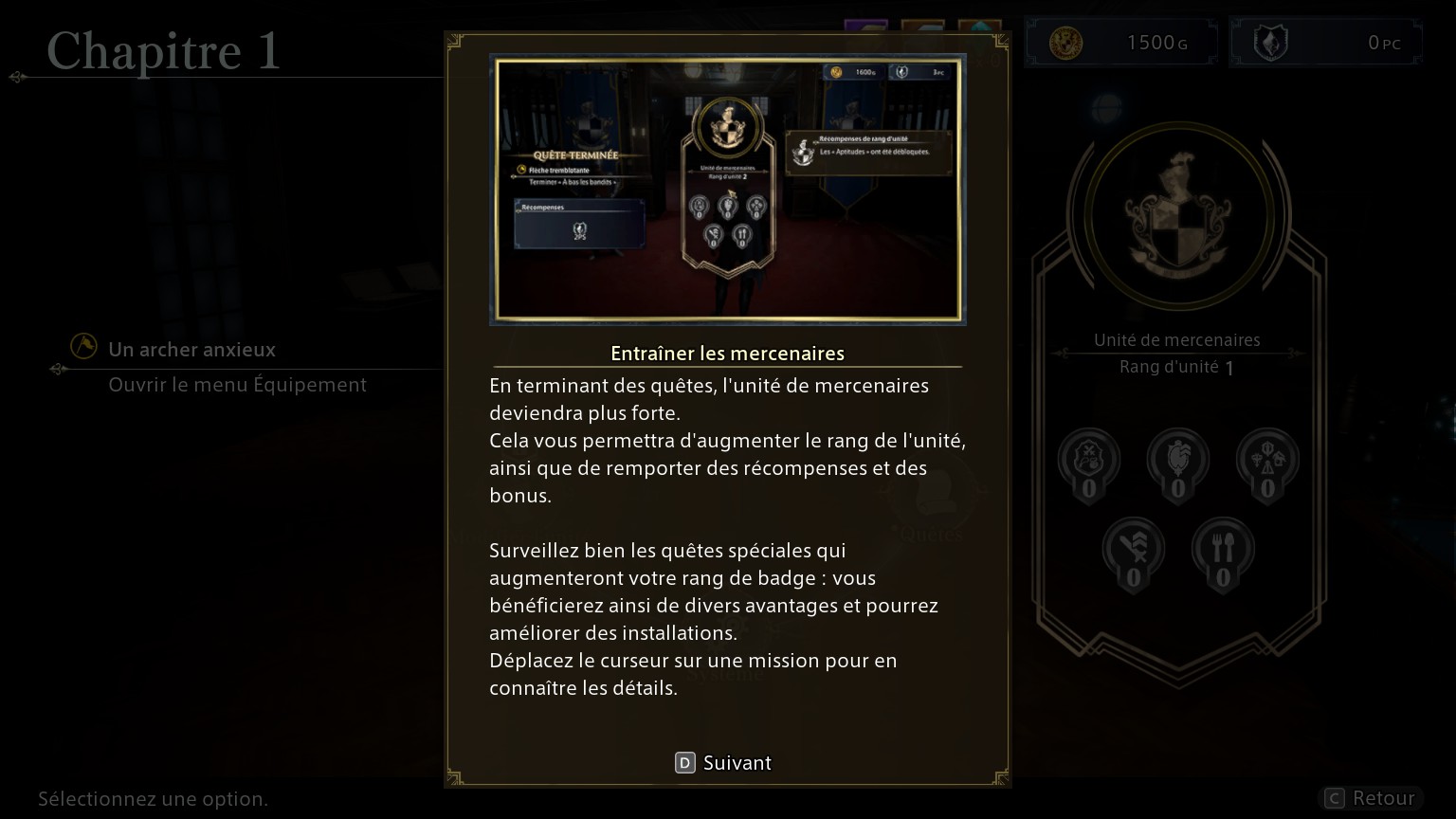Select Ouvrir le menu Équipement objective
The image size is (1456, 819).
(x=237, y=385)
